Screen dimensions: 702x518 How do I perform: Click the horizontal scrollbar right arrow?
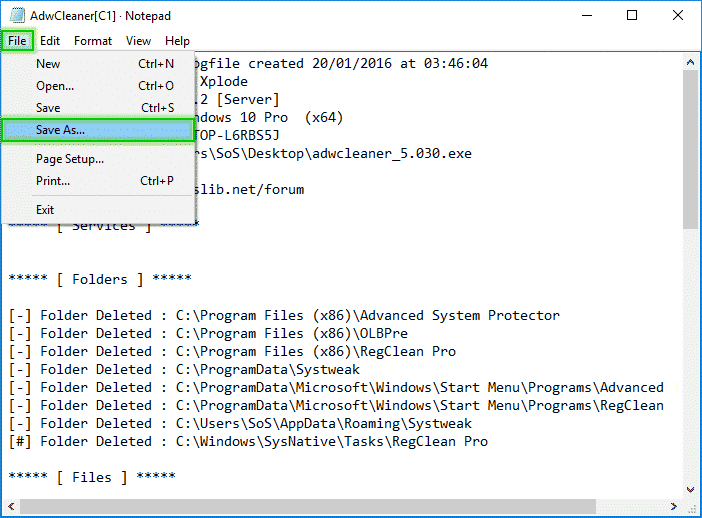pyautogui.click(x=674, y=505)
